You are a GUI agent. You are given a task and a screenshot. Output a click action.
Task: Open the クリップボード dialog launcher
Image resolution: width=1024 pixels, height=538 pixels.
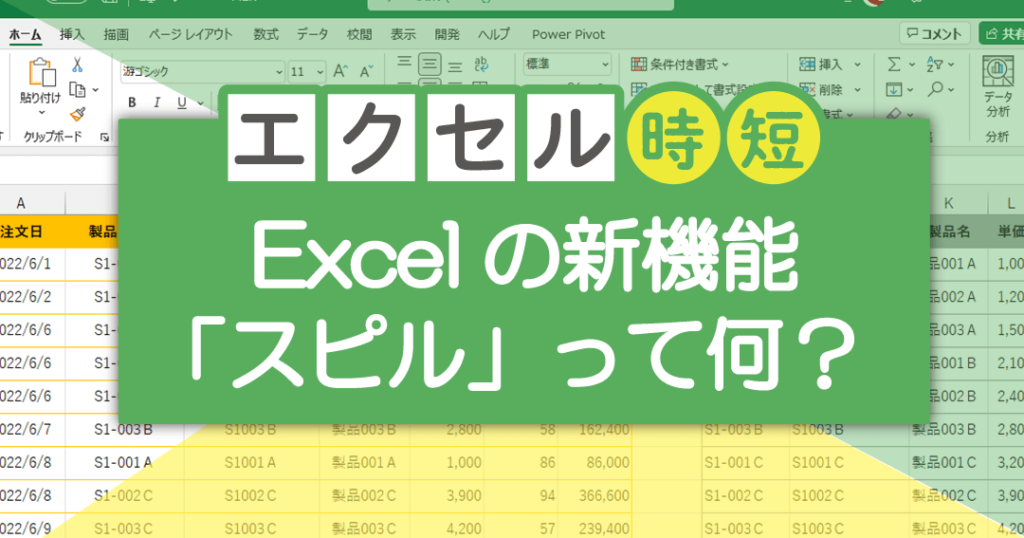[x=104, y=137]
